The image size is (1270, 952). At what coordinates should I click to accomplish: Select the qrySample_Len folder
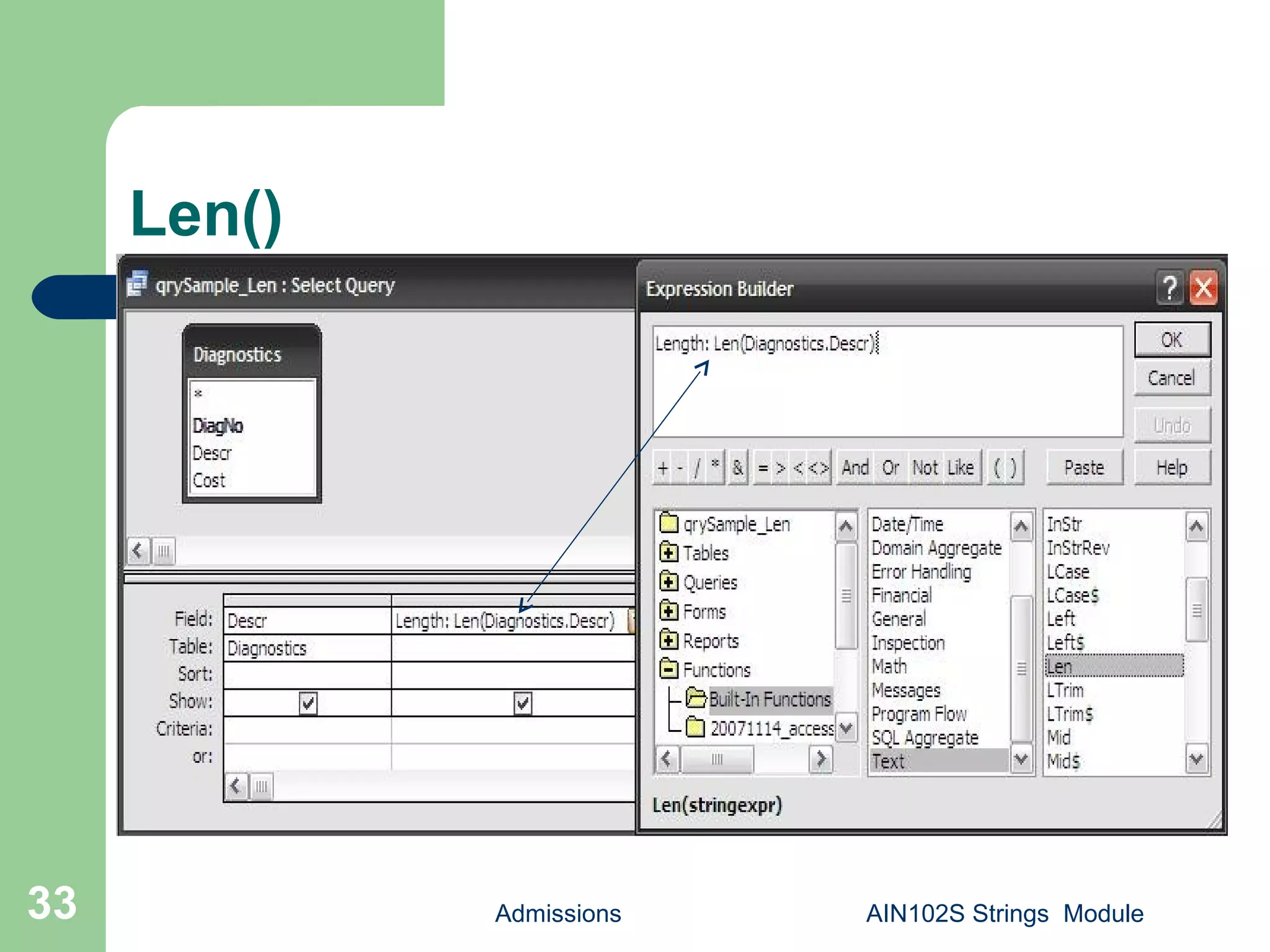736,524
